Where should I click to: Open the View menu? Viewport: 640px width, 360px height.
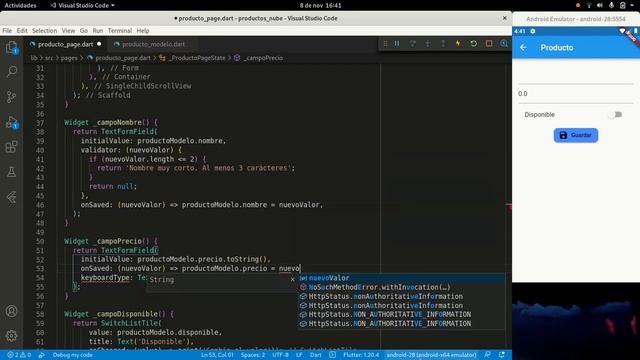coord(68,31)
